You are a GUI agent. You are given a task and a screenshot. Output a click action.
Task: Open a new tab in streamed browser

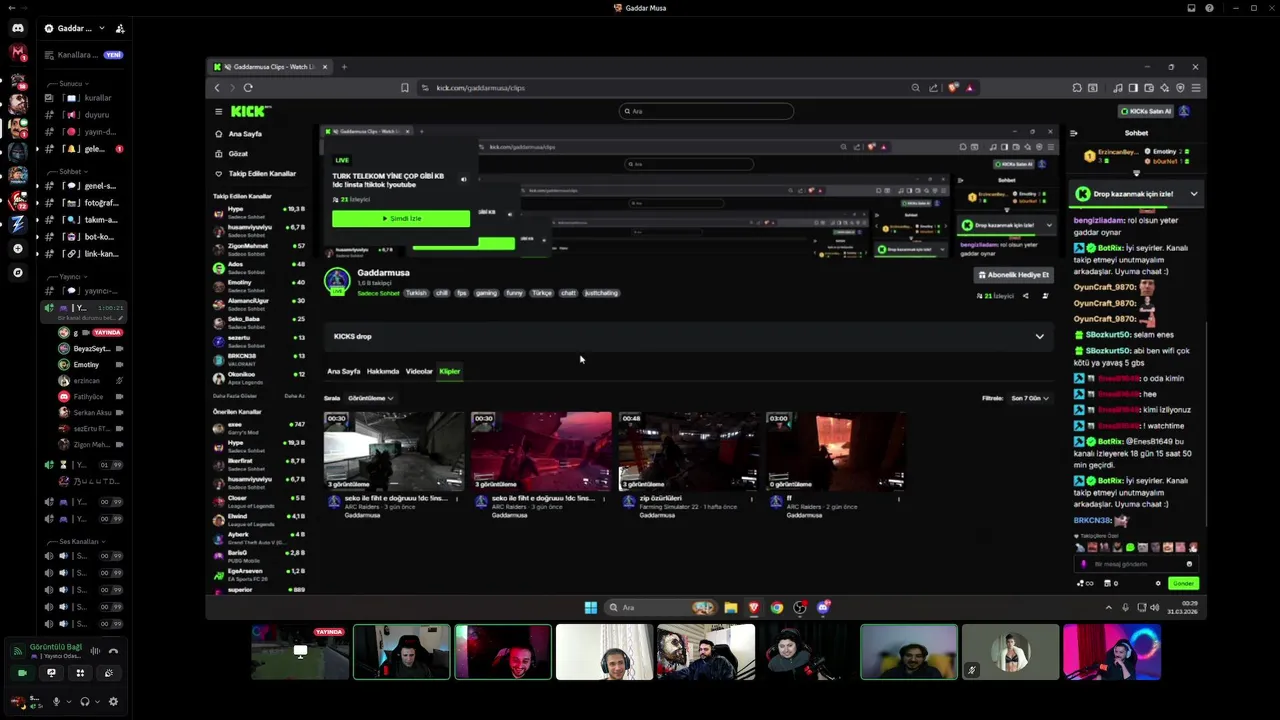coord(344,67)
